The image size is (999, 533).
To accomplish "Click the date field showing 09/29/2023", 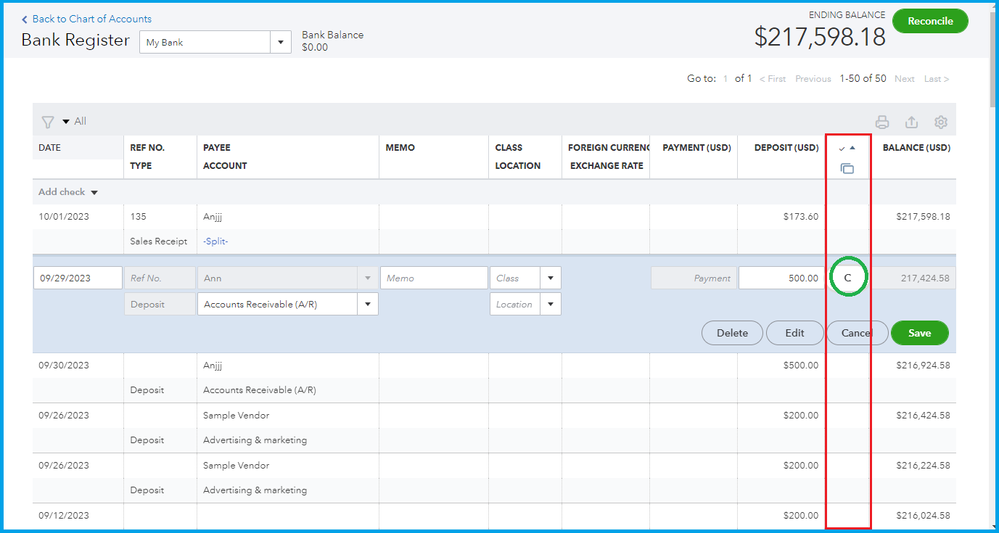I will point(78,278).
